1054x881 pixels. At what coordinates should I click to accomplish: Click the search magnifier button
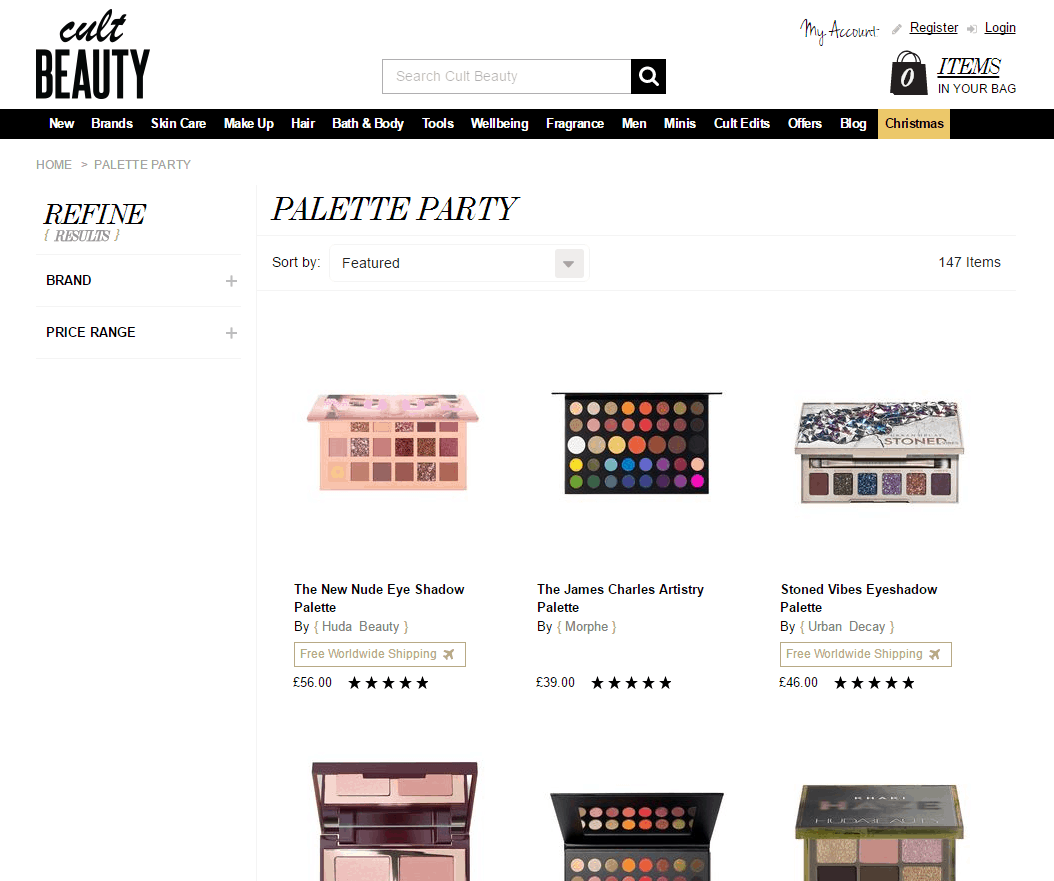pyautogui.click(x=648, y=77)
